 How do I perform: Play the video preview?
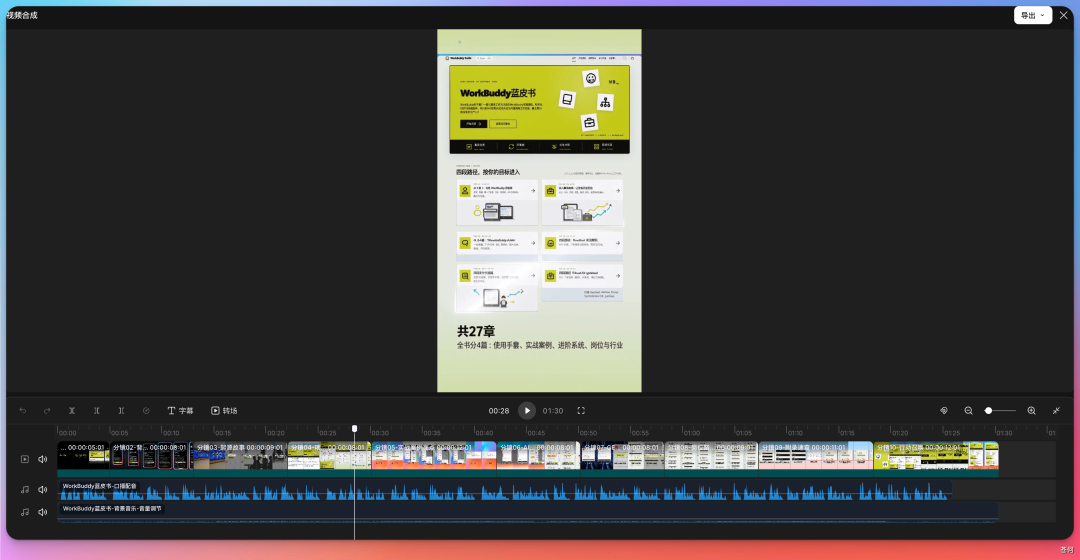527,411
